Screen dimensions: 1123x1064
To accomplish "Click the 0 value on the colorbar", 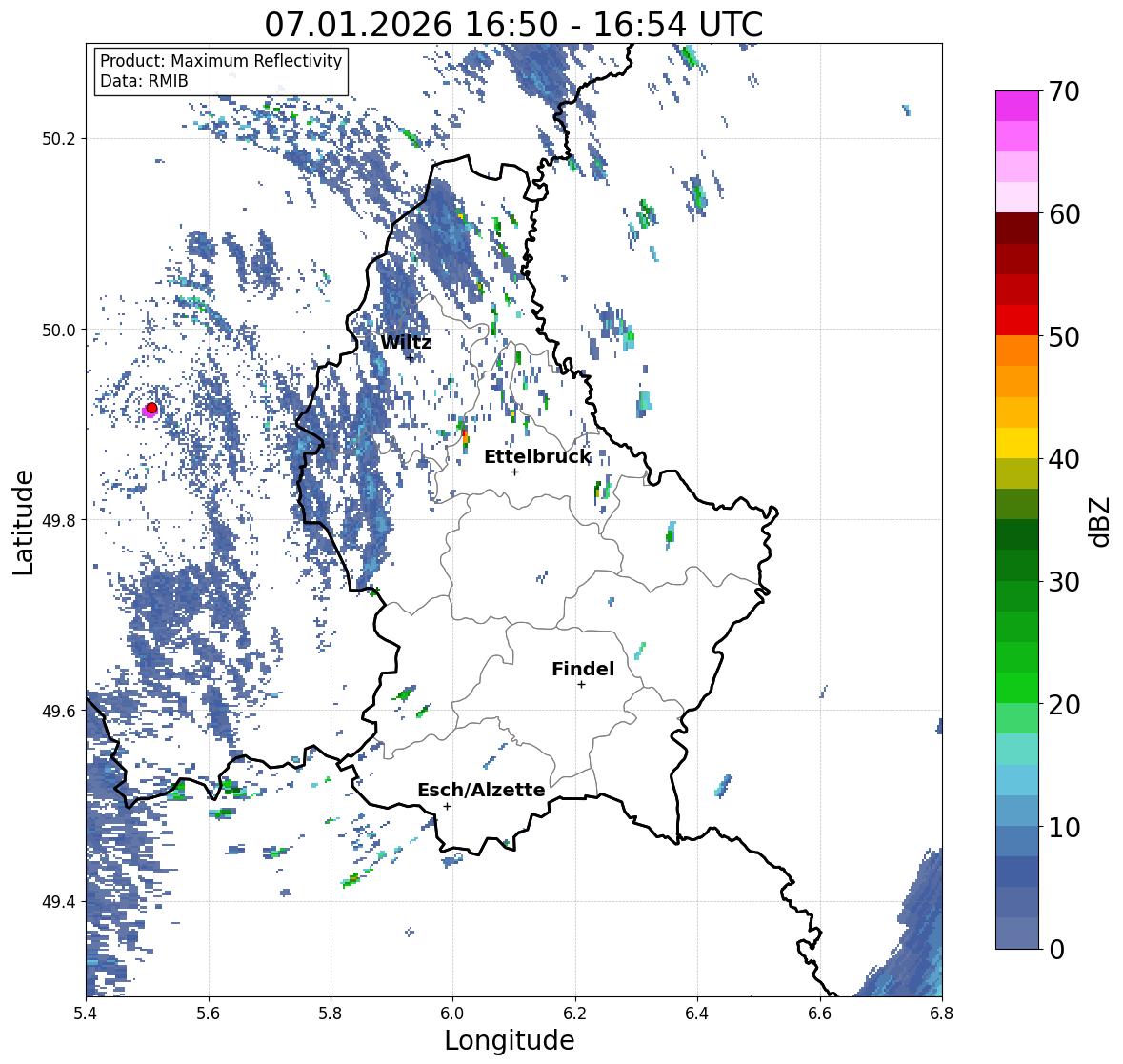I will click(x=1056, y=950).
